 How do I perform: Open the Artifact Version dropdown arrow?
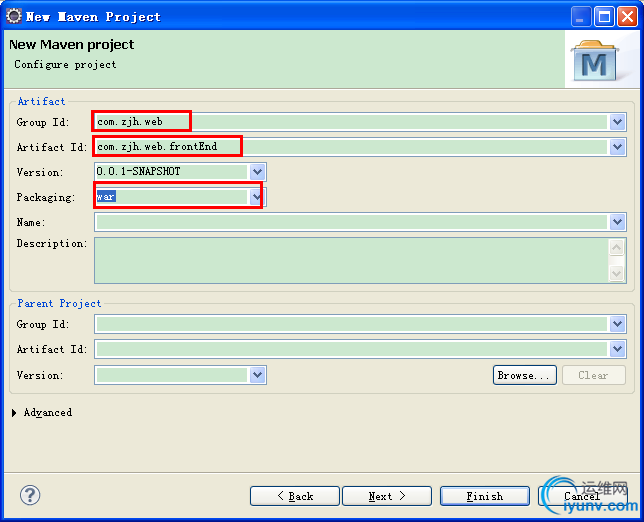coord(257,172)
